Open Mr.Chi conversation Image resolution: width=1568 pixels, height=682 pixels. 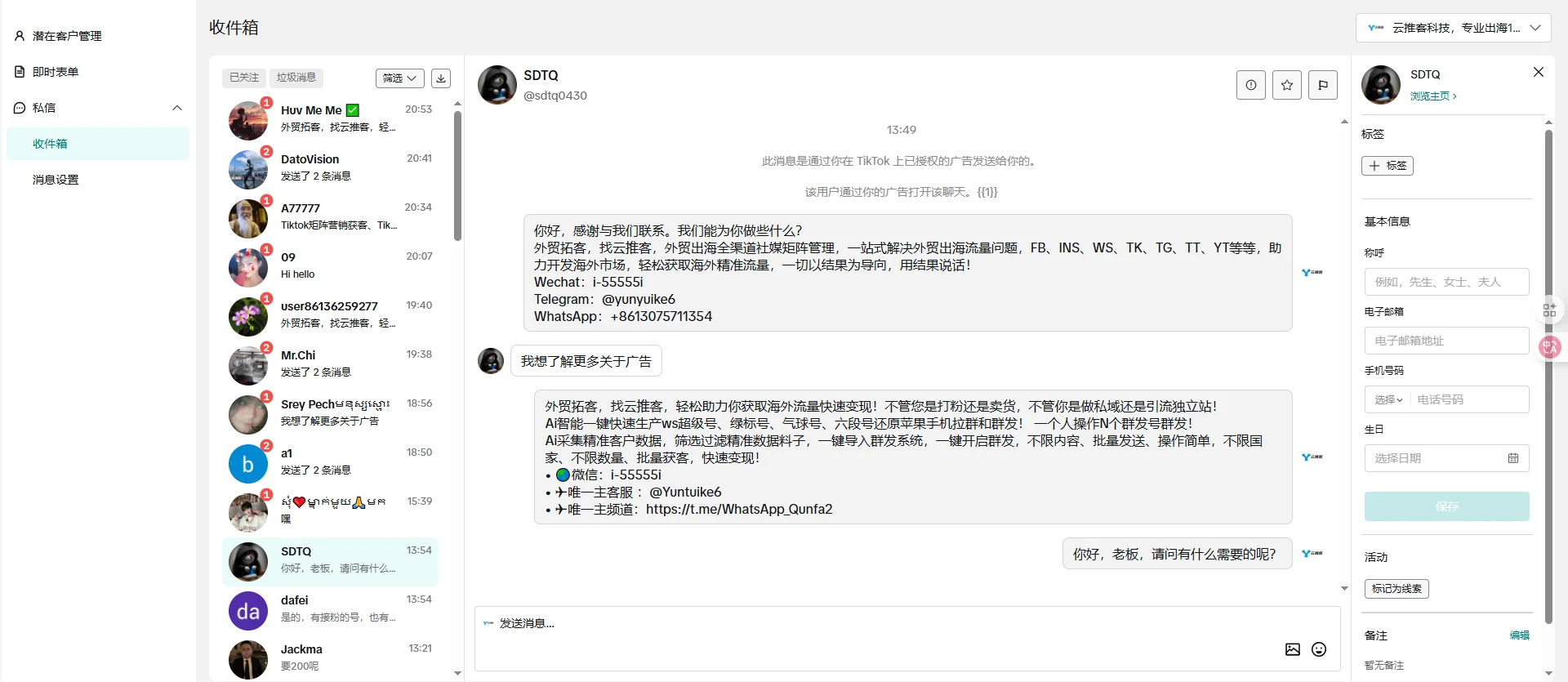(x=331, y=365)
